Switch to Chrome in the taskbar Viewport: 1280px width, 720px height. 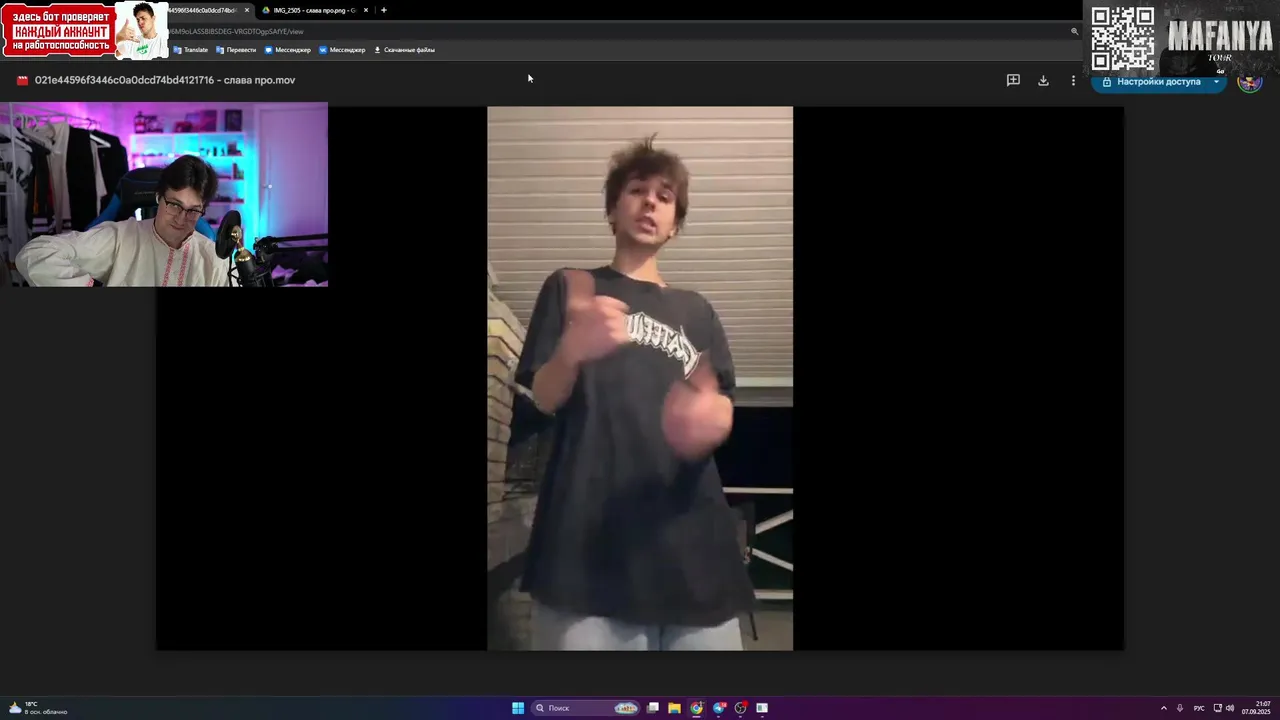(x=697, y=708)
